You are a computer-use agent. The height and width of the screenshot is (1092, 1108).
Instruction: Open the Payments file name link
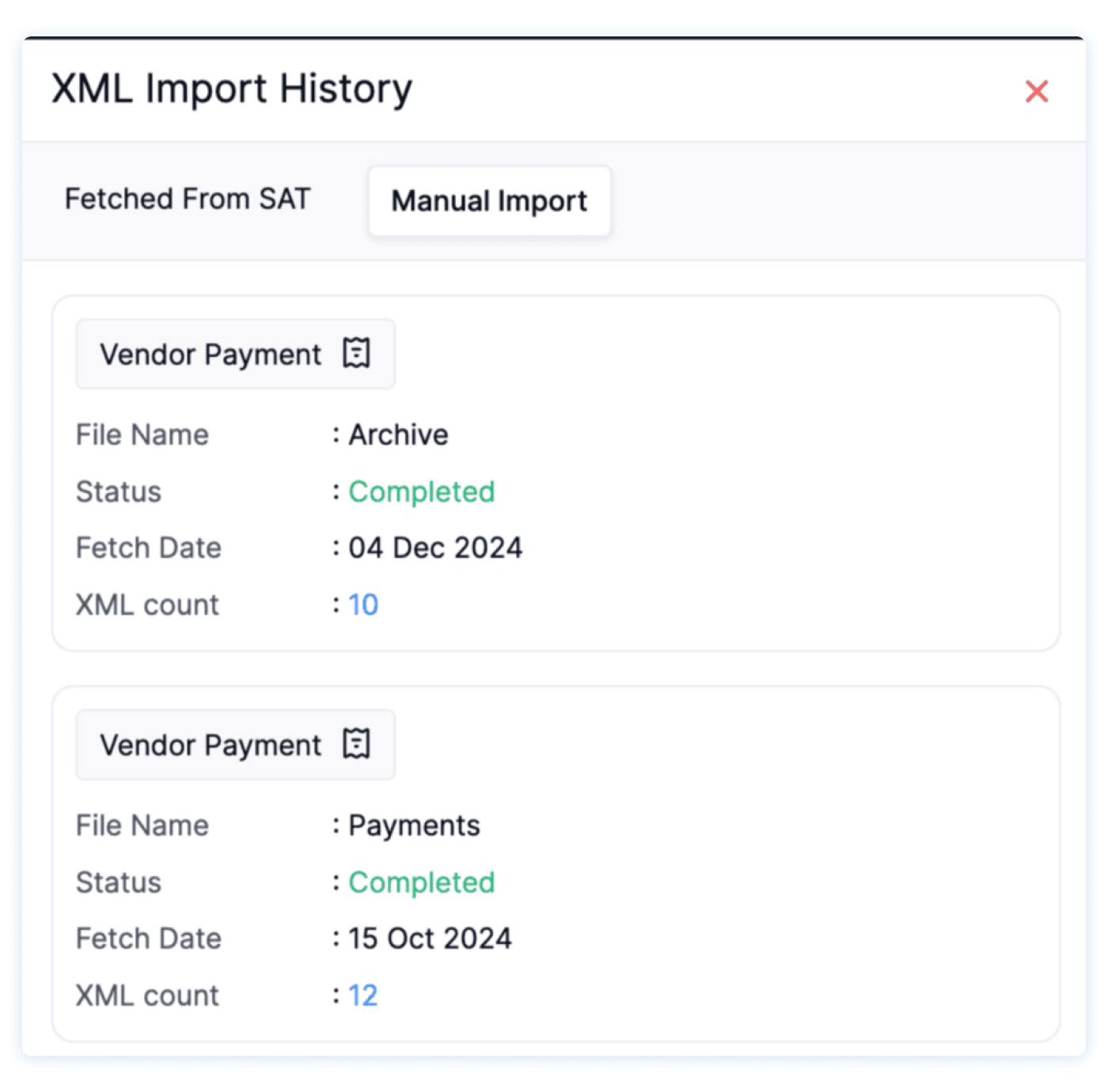tap(415, 825)
